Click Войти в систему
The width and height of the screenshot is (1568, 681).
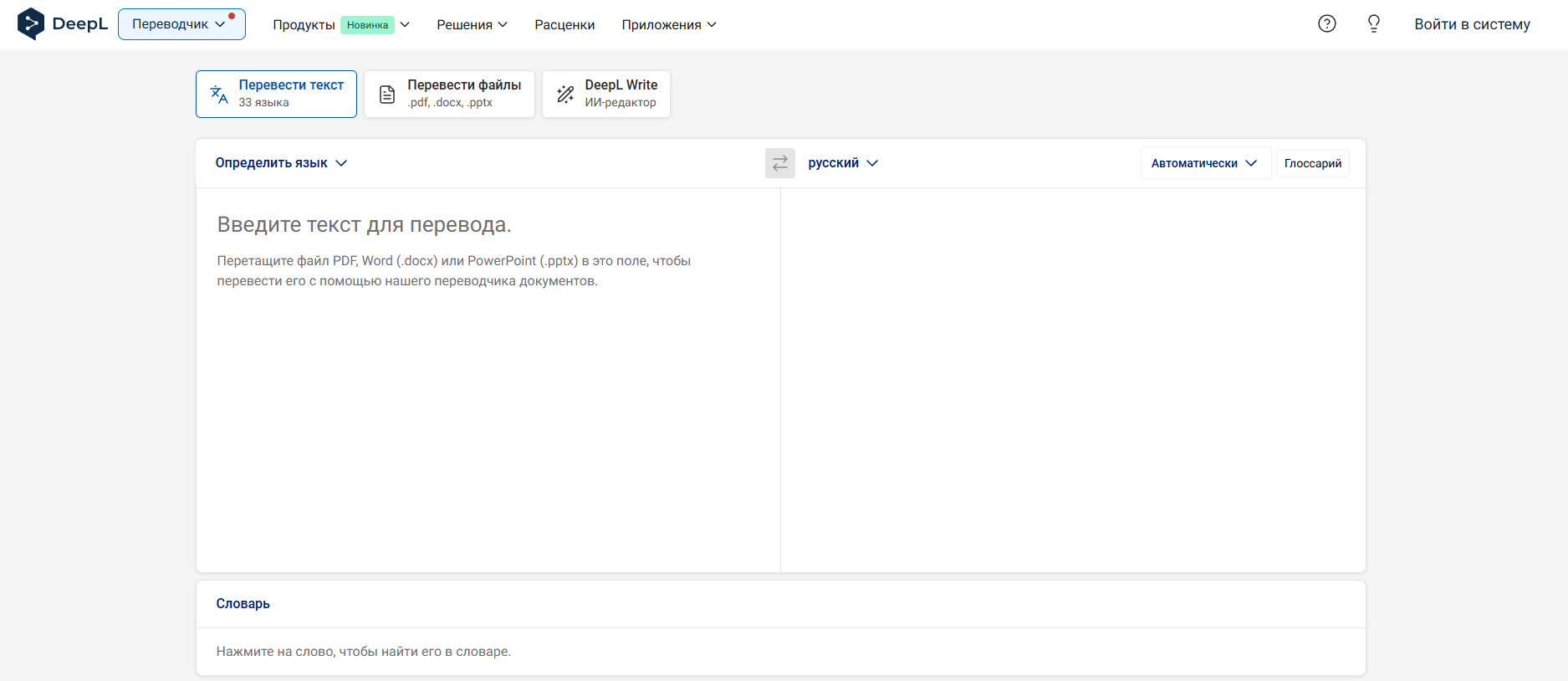1472,24
